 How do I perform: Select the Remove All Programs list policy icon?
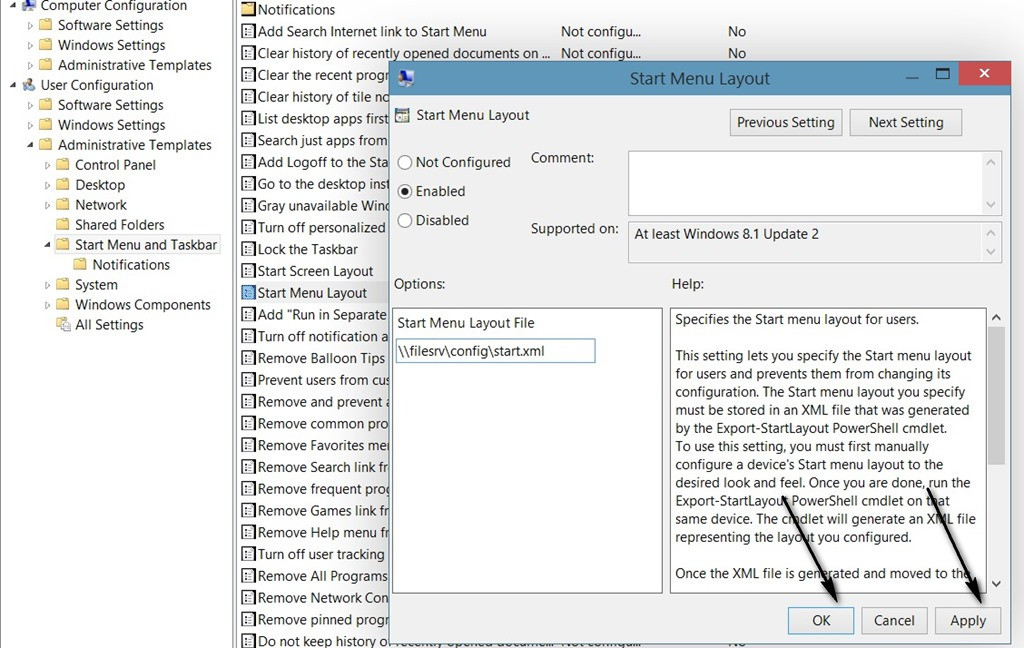click(x=247, y=575)
